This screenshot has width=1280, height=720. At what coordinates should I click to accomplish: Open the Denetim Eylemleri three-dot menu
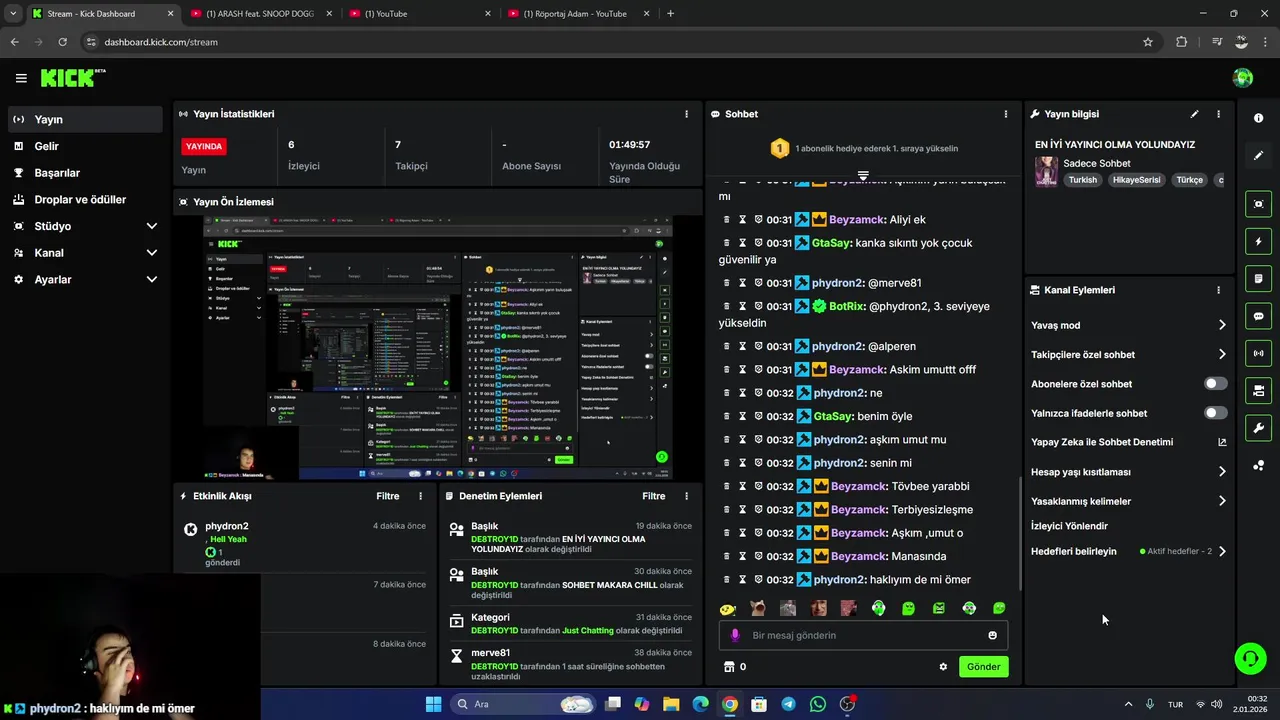click(686, 496)
